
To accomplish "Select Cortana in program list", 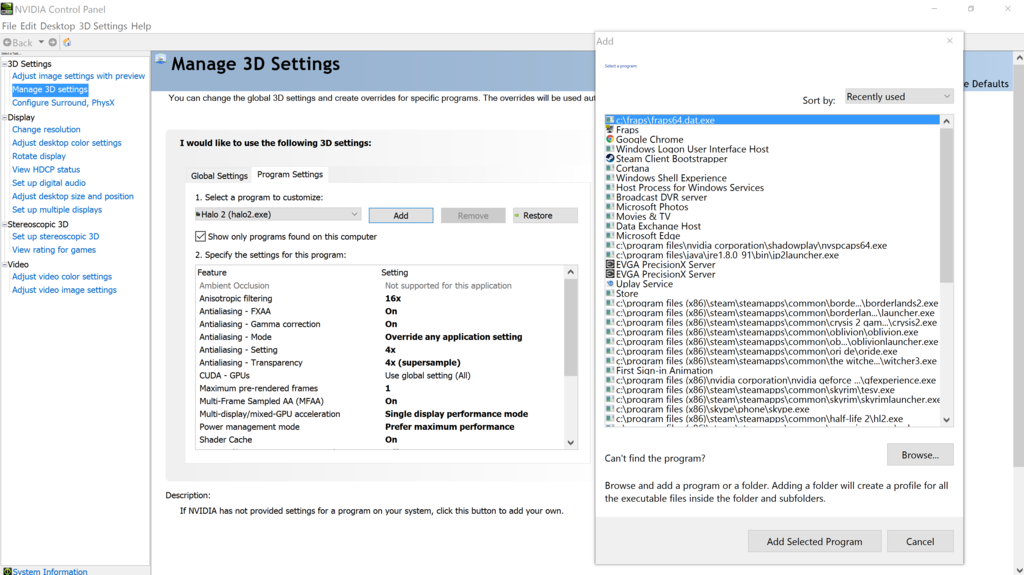I will click(x=632, y=168).
